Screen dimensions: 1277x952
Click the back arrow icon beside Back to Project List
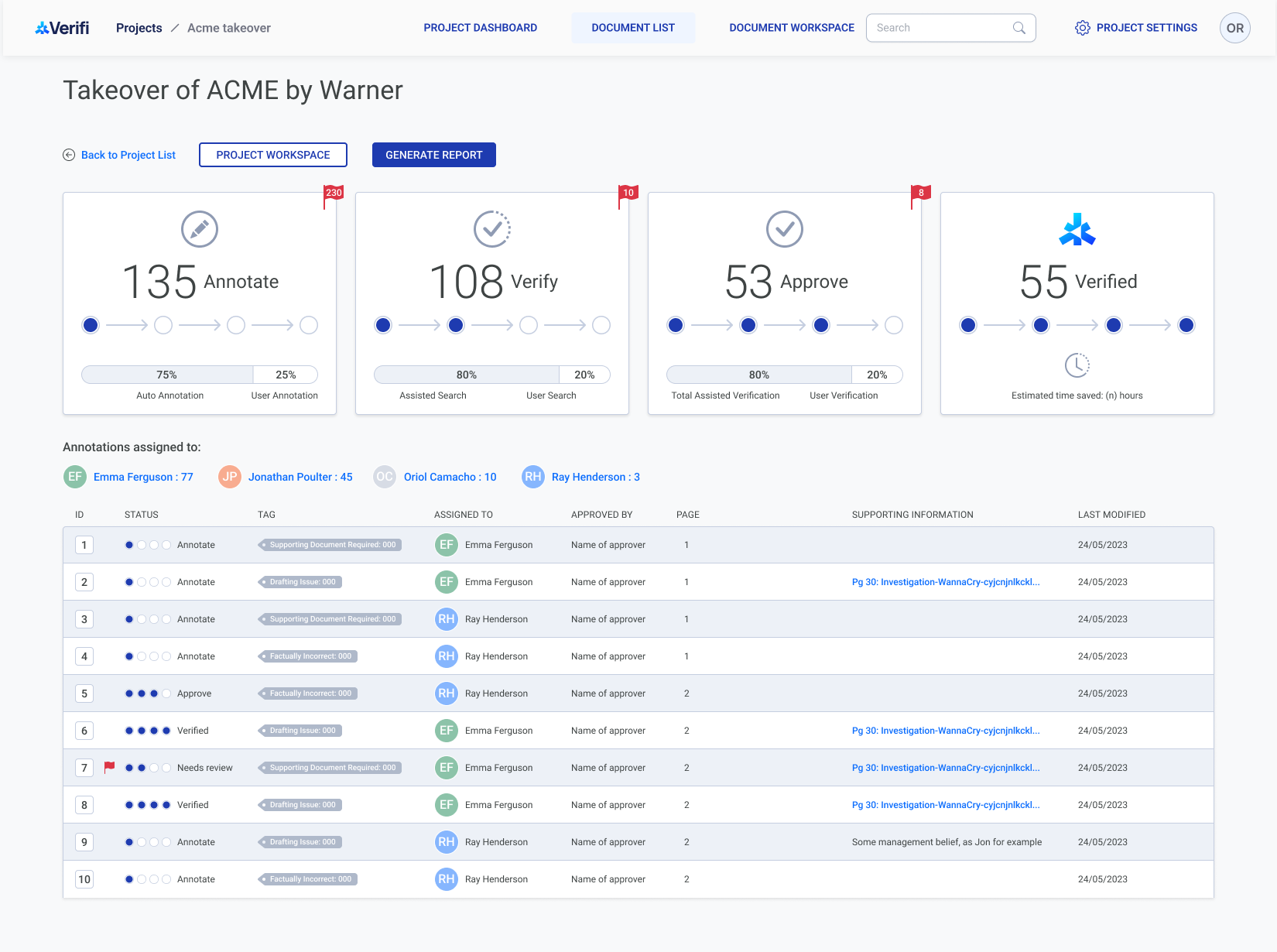point(69,155)
